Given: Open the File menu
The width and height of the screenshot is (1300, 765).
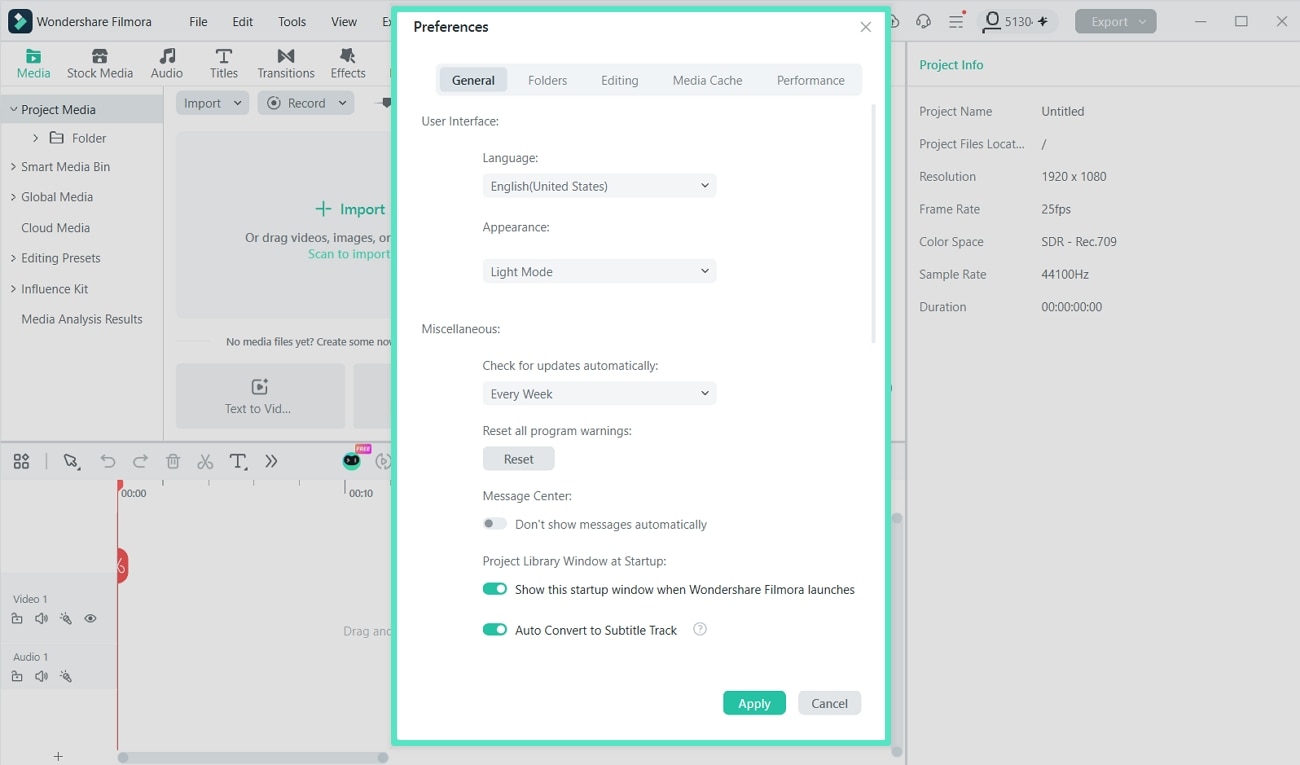Looking at the screenshot, I should tap(198, 21).
